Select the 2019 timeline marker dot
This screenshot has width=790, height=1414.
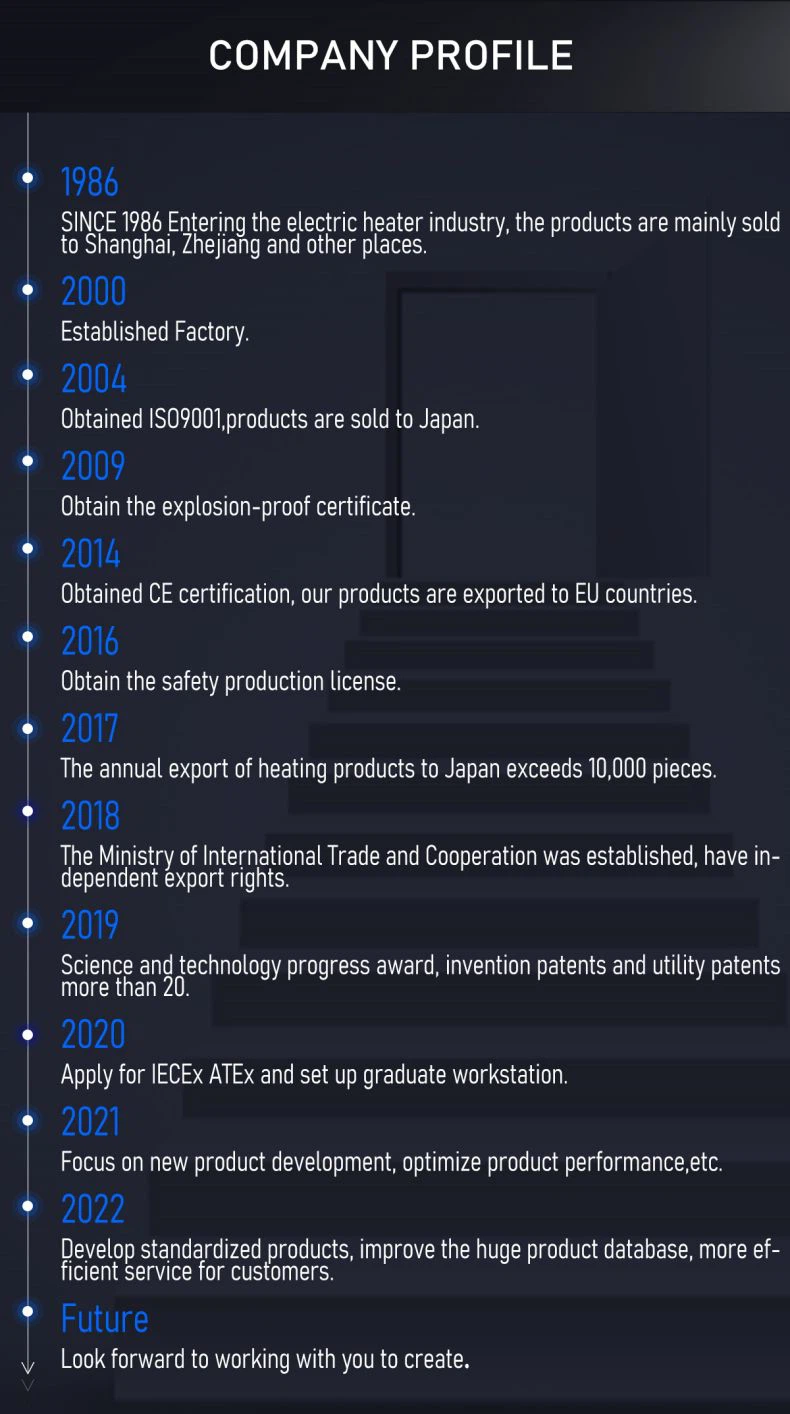[28, 923]
